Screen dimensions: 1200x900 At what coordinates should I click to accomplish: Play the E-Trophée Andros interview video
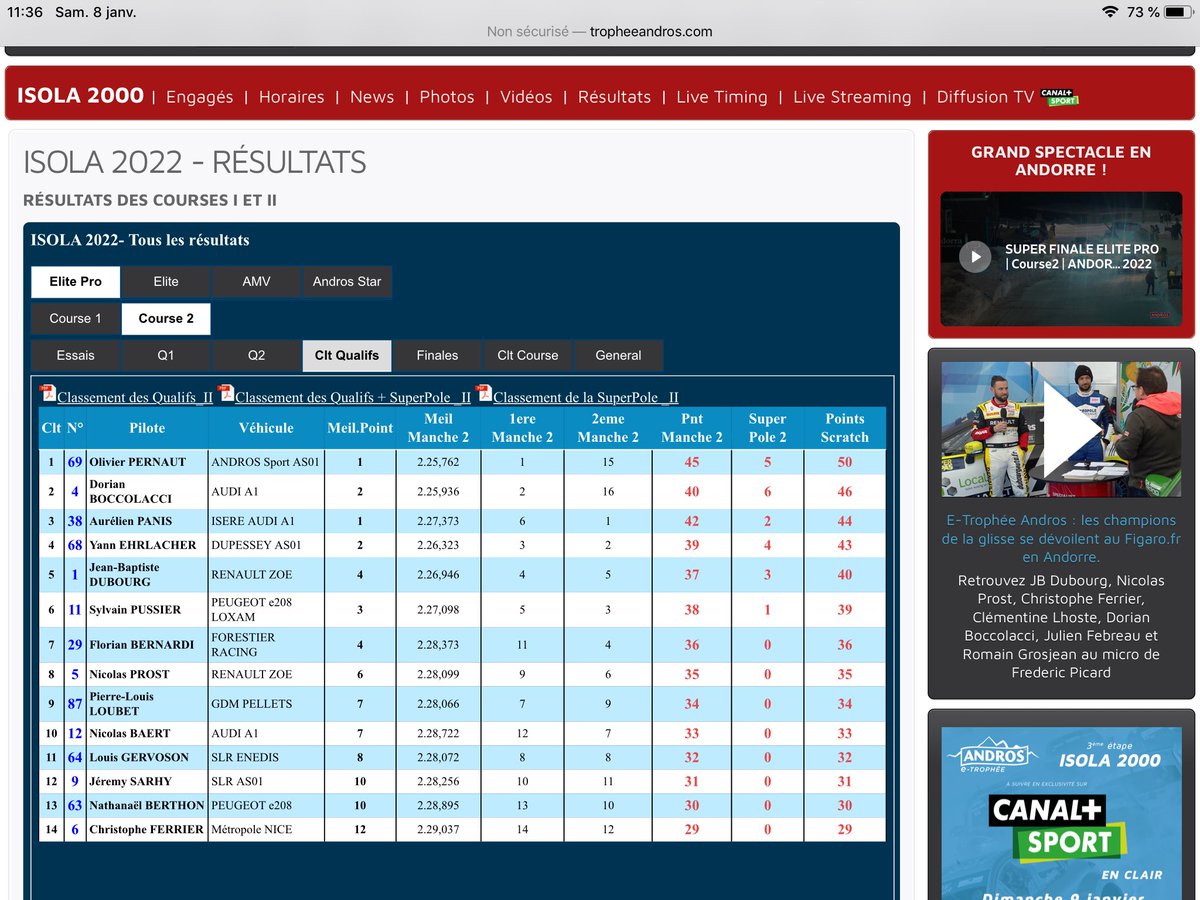pyautogui.click(x=1070, y=429)
